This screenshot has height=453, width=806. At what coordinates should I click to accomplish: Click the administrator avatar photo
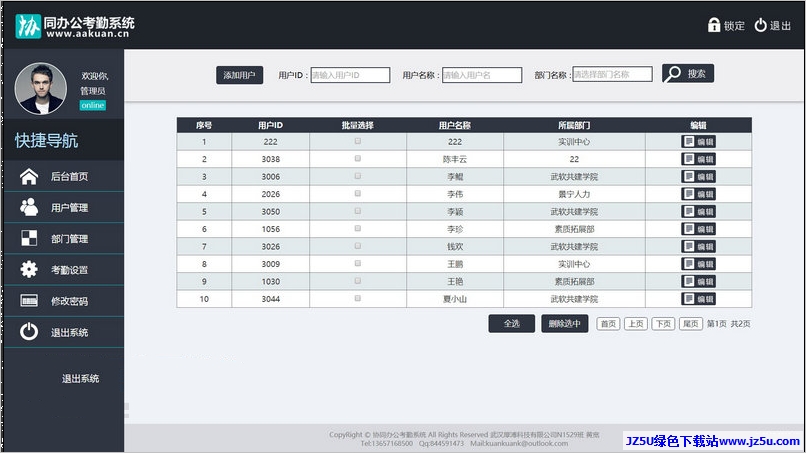pyautogui.click(x=41, y=88)
